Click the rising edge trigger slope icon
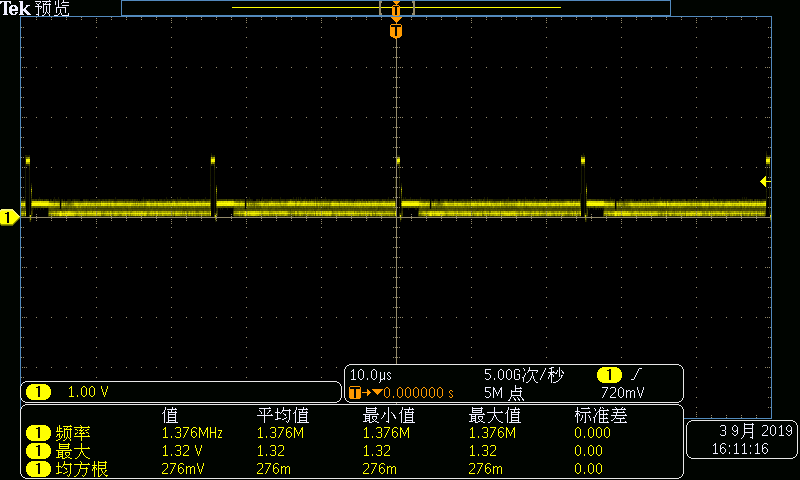Image resolution: width=800 pixels, height=480 pixels. click(636, 375)
